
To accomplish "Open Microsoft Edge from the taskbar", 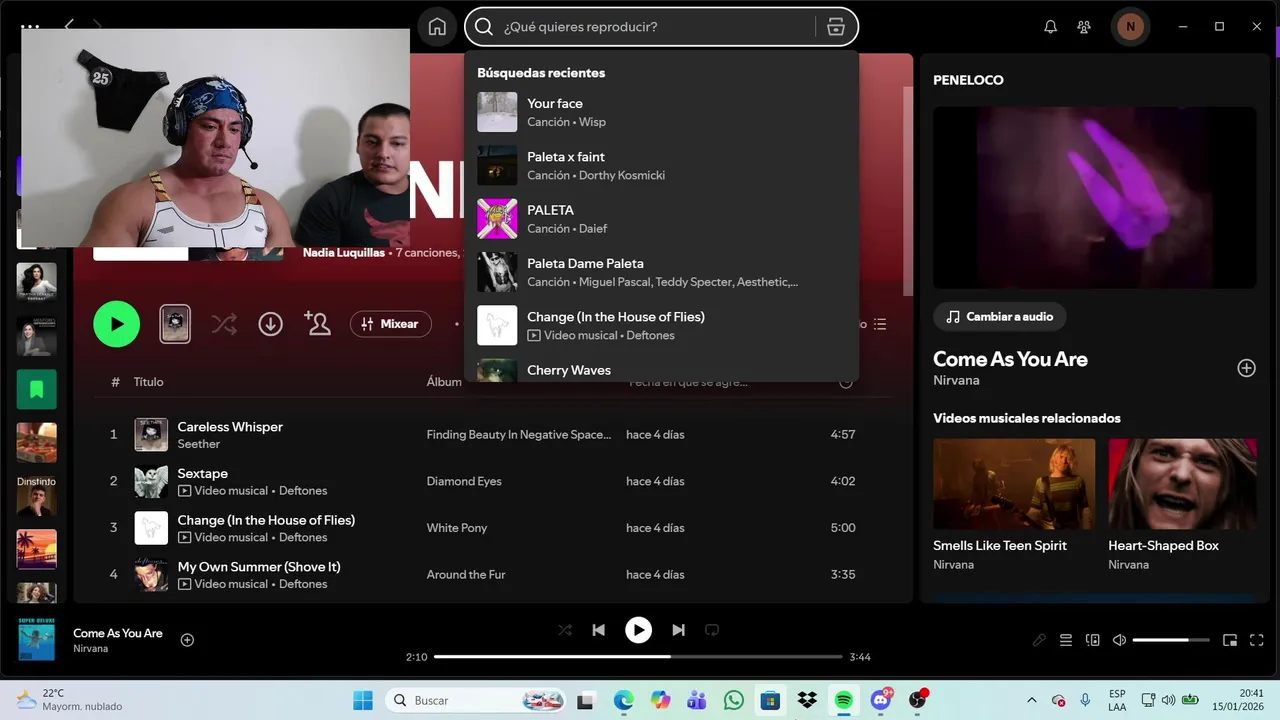I will click(x=624, y=700).
